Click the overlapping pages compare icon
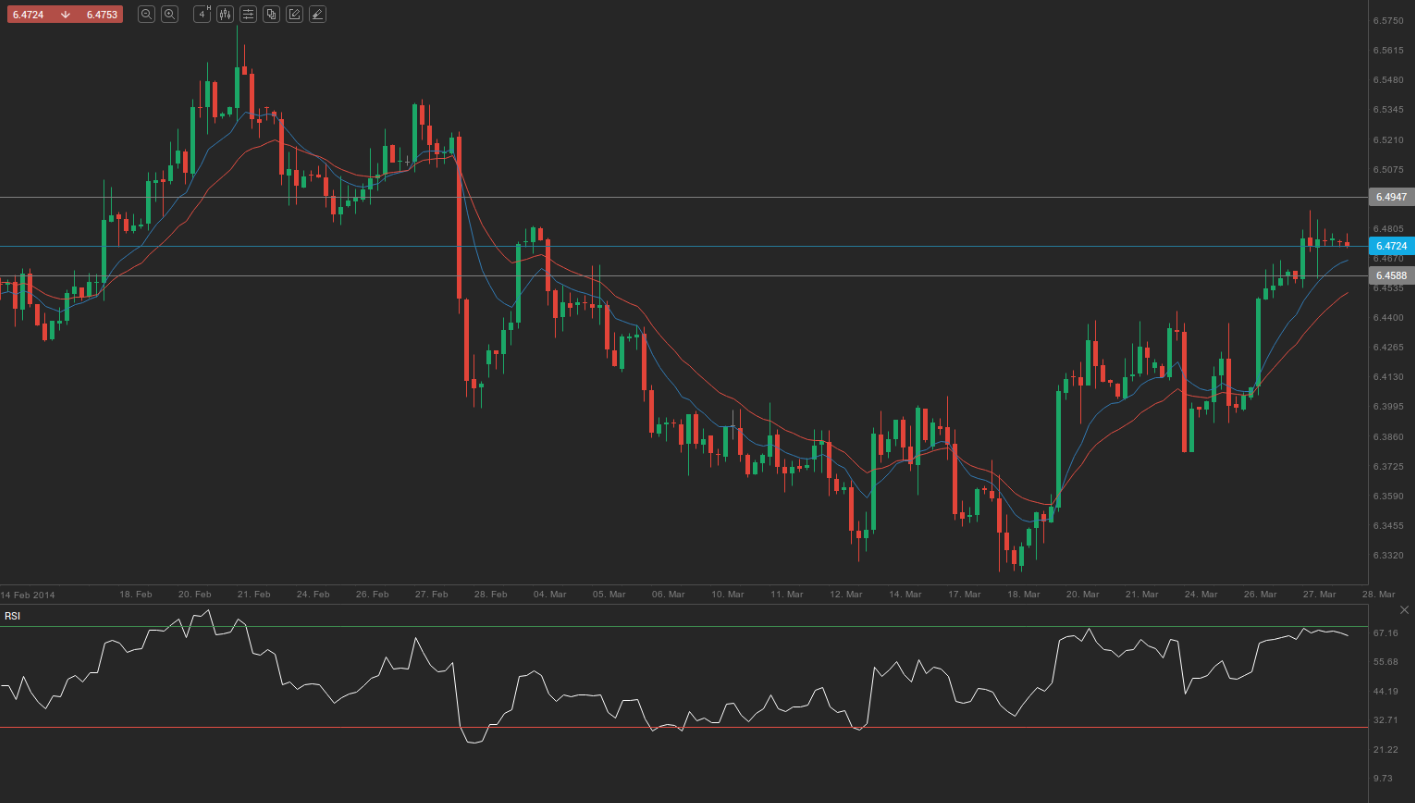 coord(271,14)
